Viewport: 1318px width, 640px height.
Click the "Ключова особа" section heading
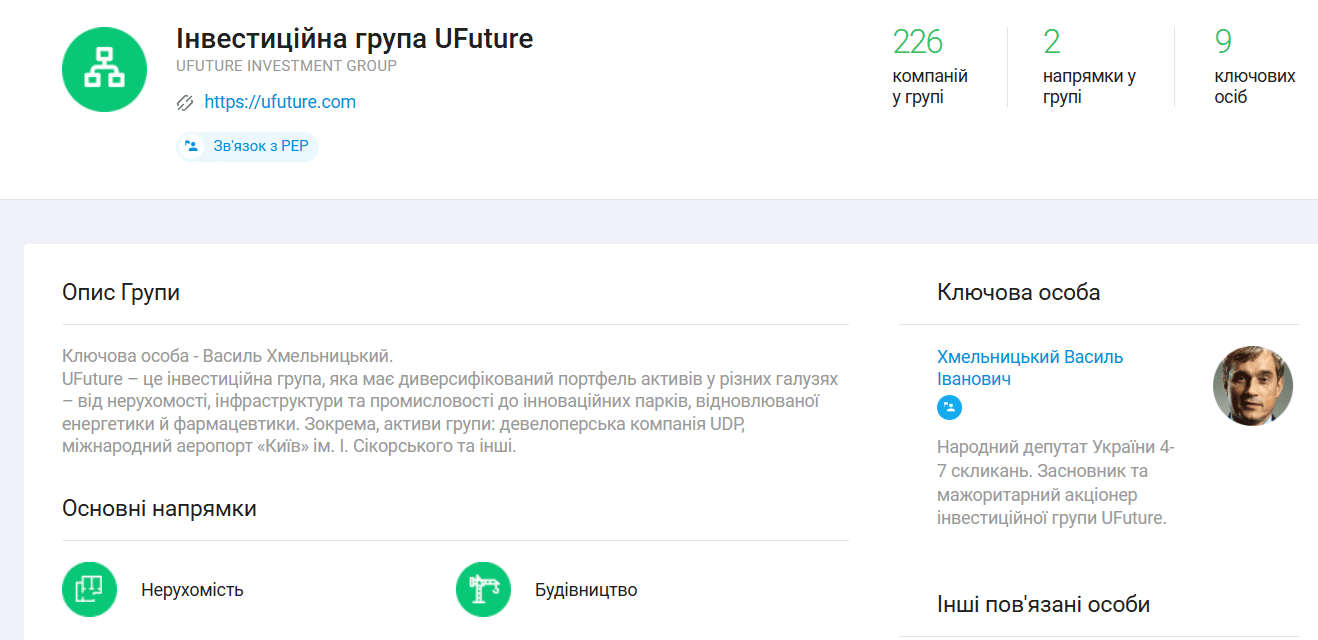click(1018, 293)
